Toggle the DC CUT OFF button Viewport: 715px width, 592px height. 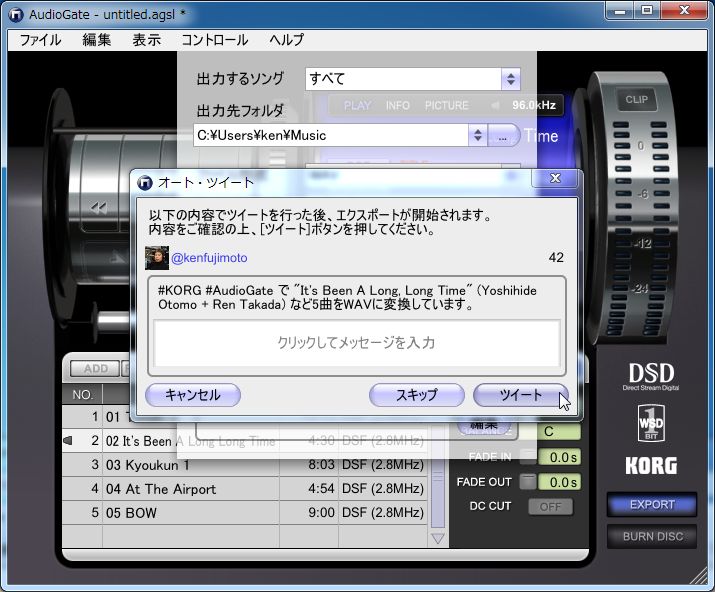click(550, 507)
